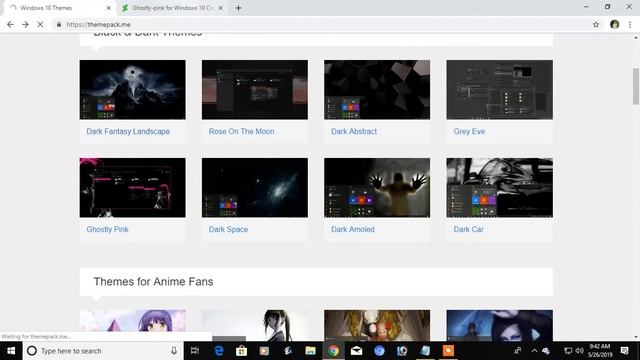Open the Dark Fantasy Landscape link

[x=128, y=131]
